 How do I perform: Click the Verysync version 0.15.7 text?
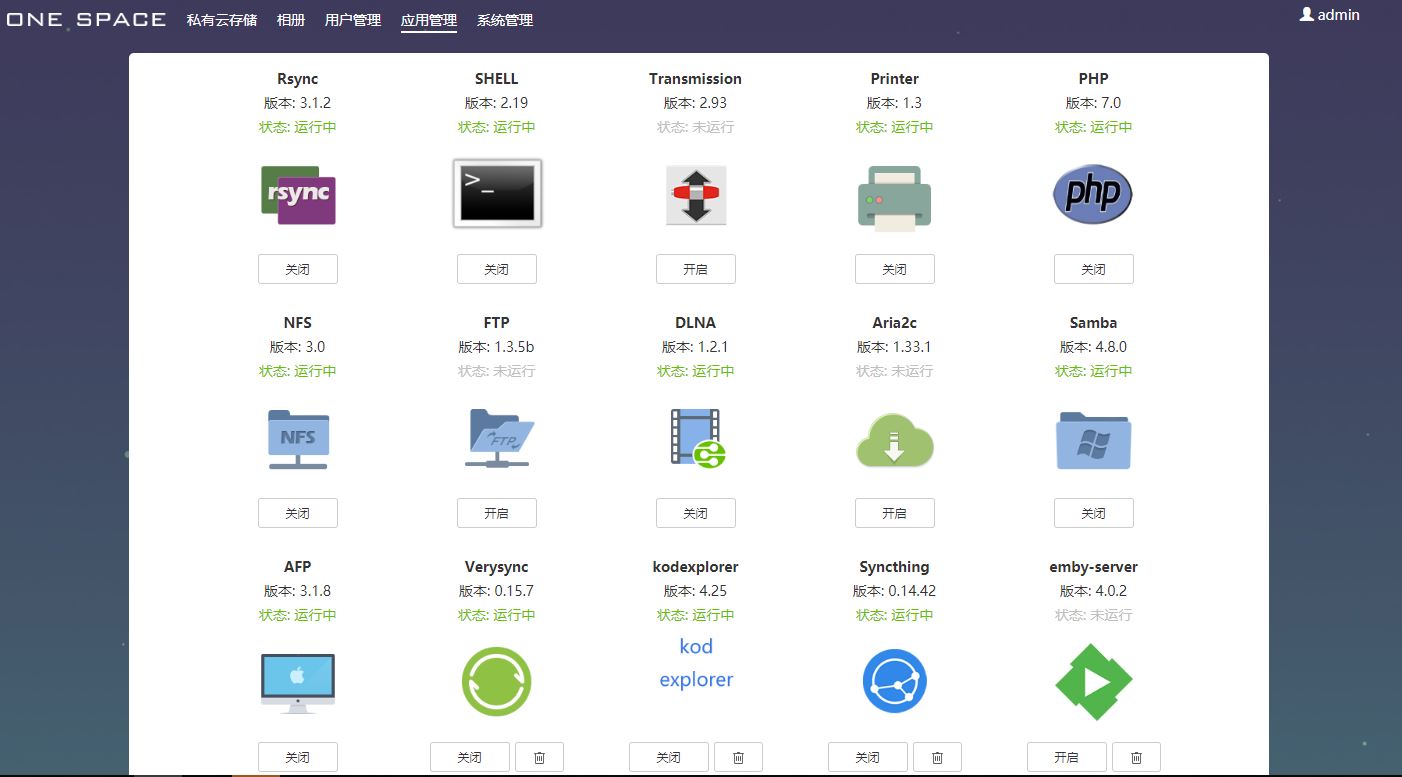tap(497, 591)
